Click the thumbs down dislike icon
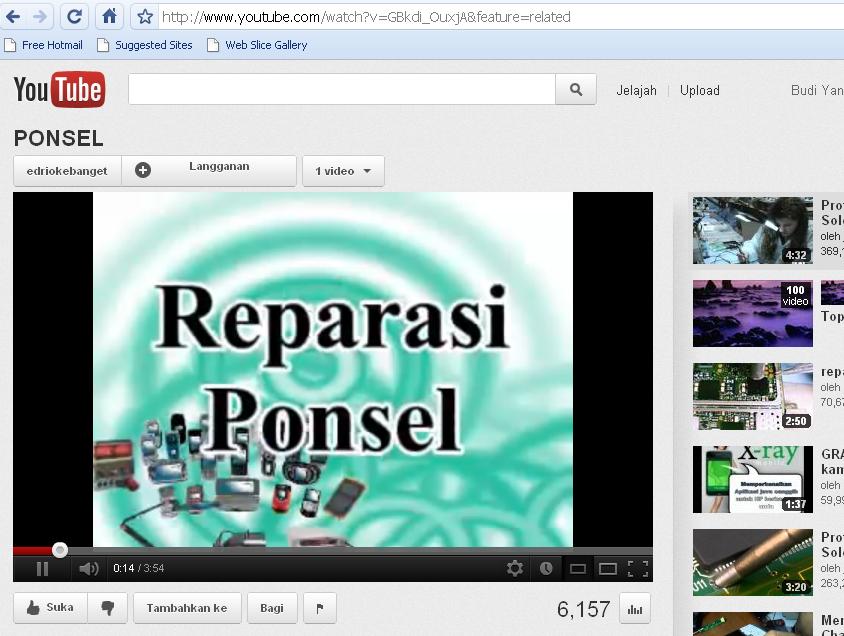Screen dimensions: 844x636 [108, 608]
